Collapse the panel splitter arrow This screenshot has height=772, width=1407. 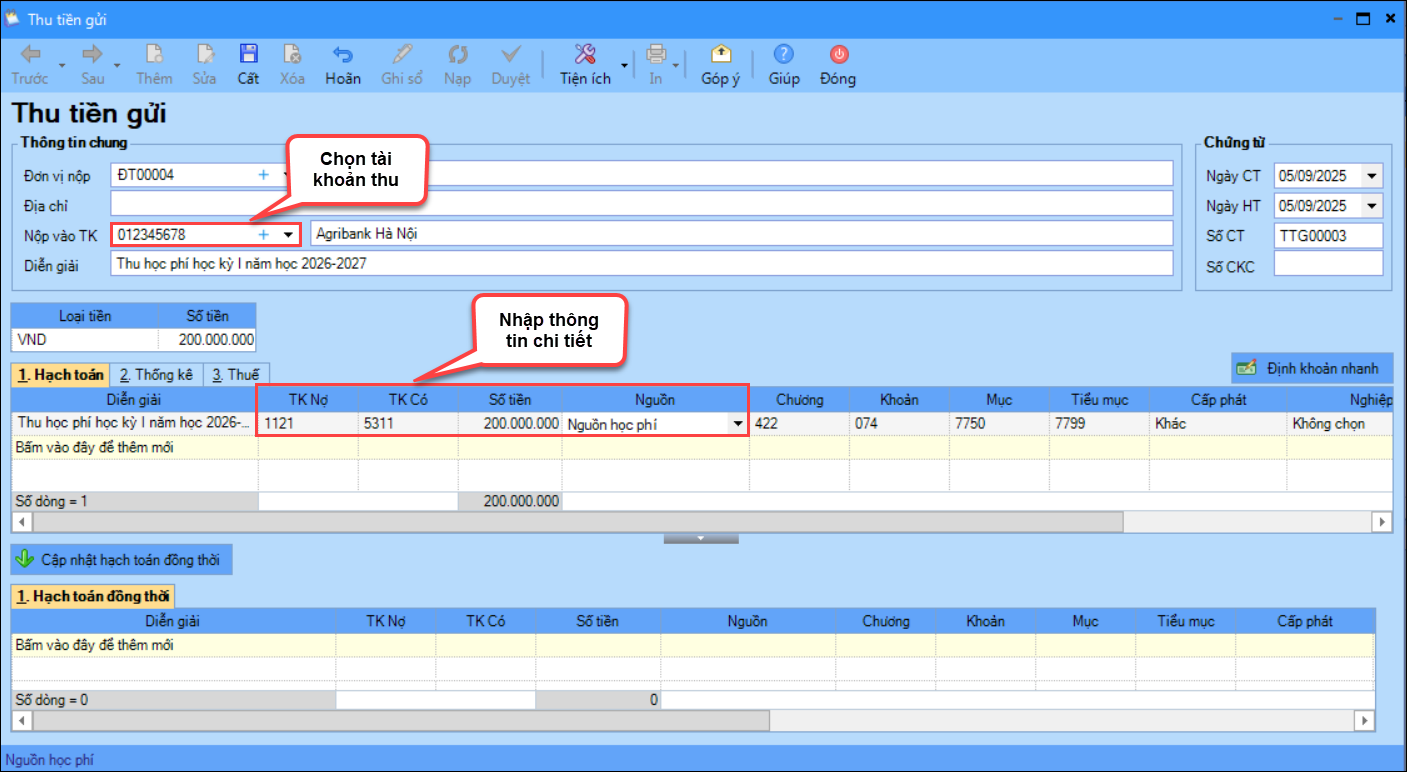[701, 538]
